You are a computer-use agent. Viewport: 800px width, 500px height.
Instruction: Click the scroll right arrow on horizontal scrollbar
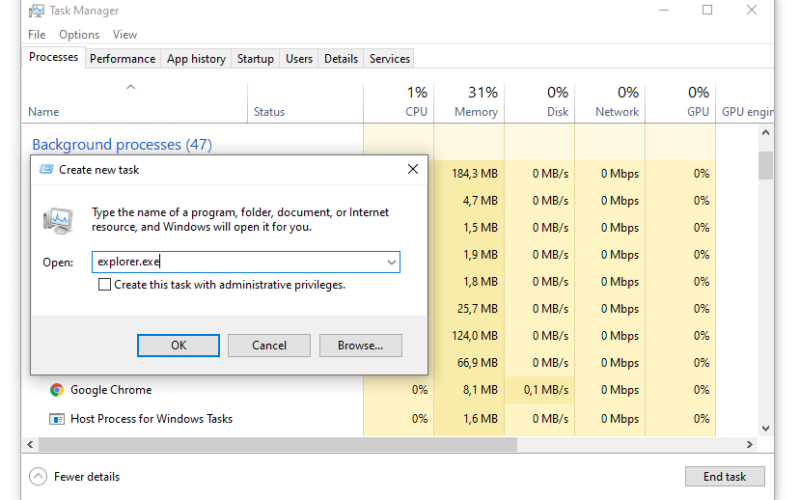tap(749, 444)
